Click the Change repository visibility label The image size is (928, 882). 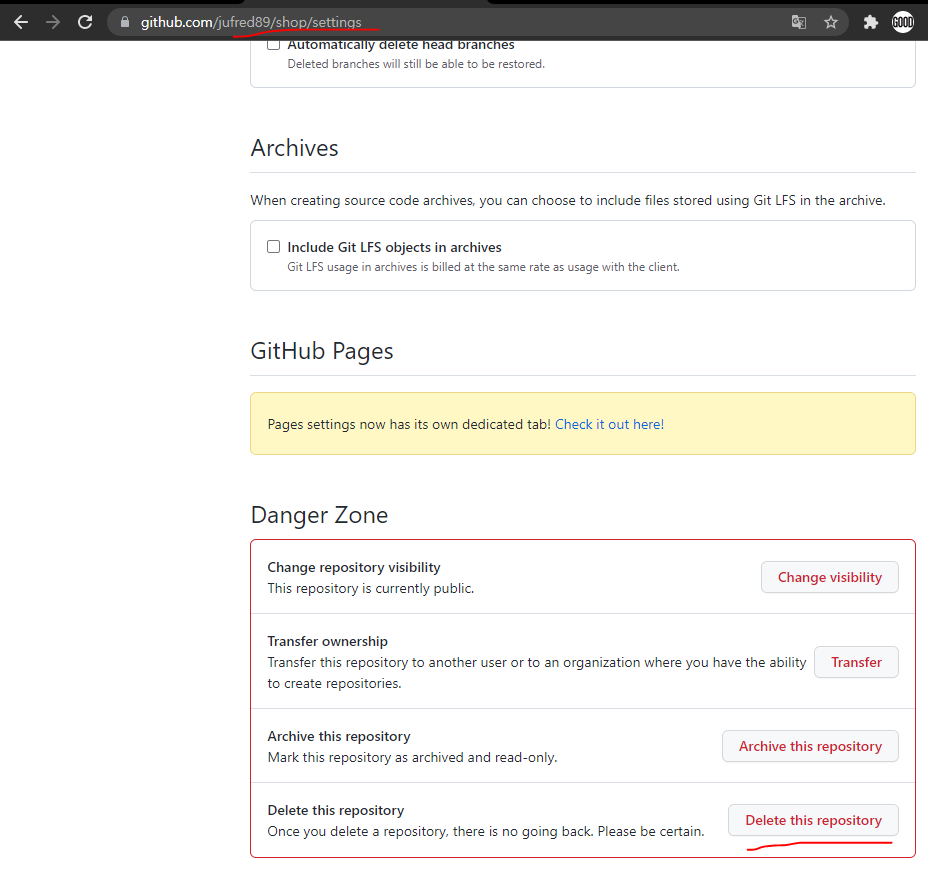pos(354,567)
